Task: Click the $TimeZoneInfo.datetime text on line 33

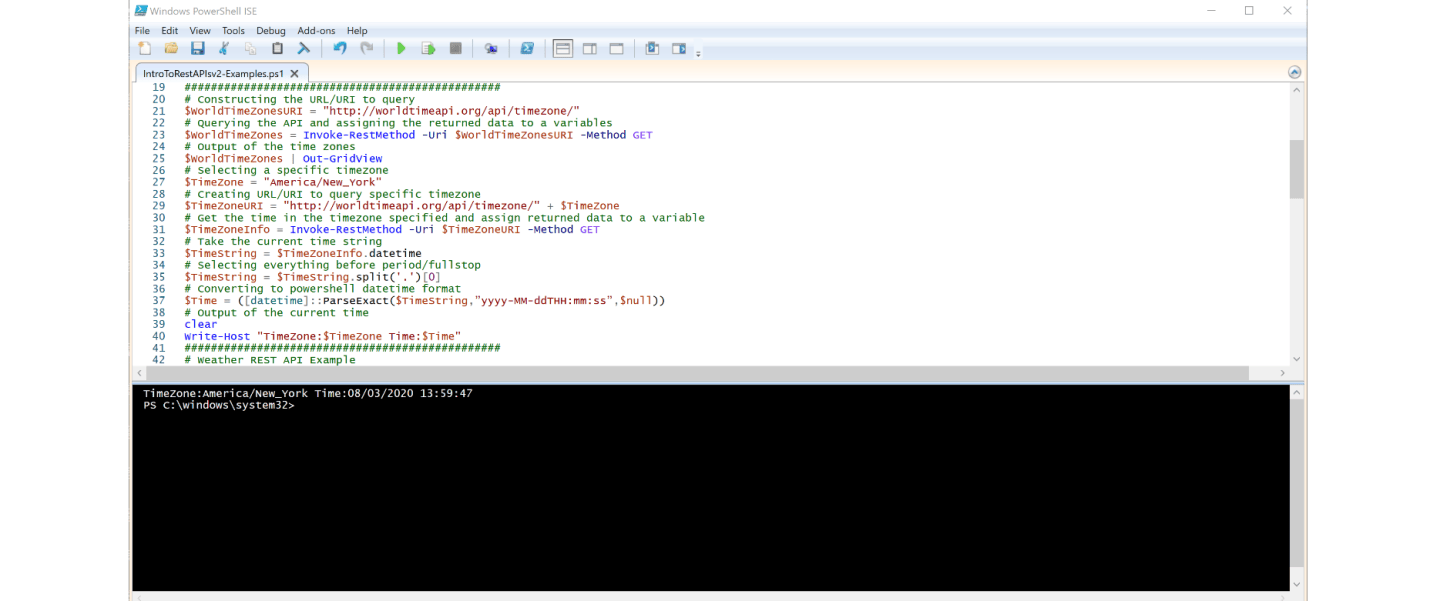Action: pyautogui.click(x=349, y=253)
